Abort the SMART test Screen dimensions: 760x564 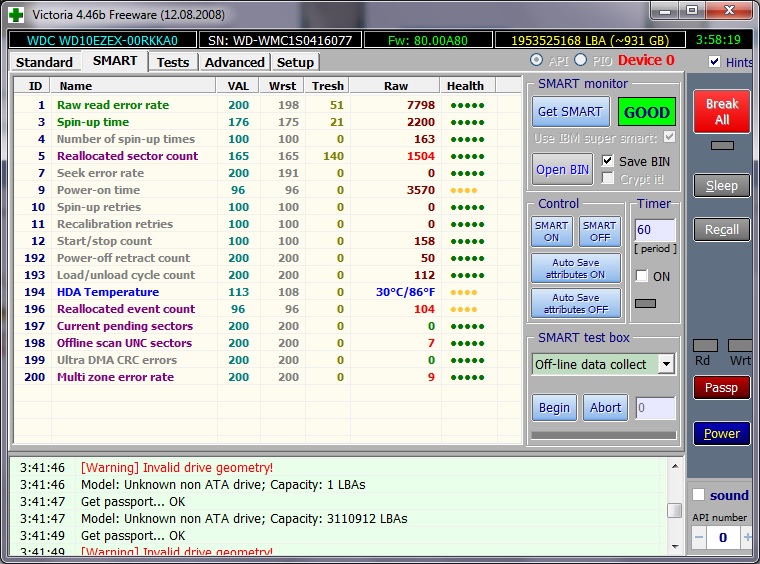pos(605,407)
